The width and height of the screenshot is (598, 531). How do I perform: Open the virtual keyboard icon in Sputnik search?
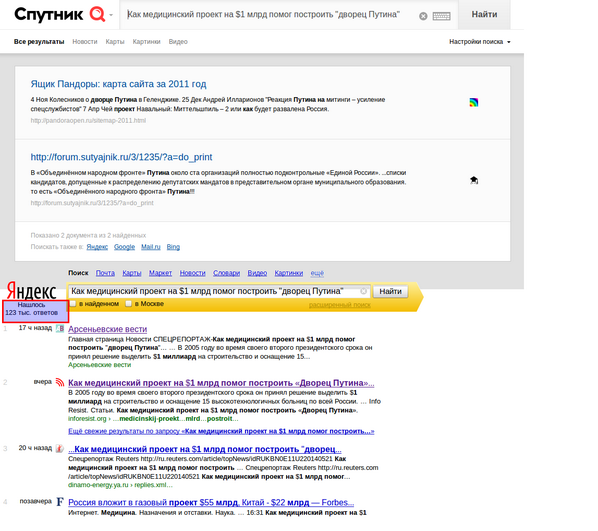(441, 16)
